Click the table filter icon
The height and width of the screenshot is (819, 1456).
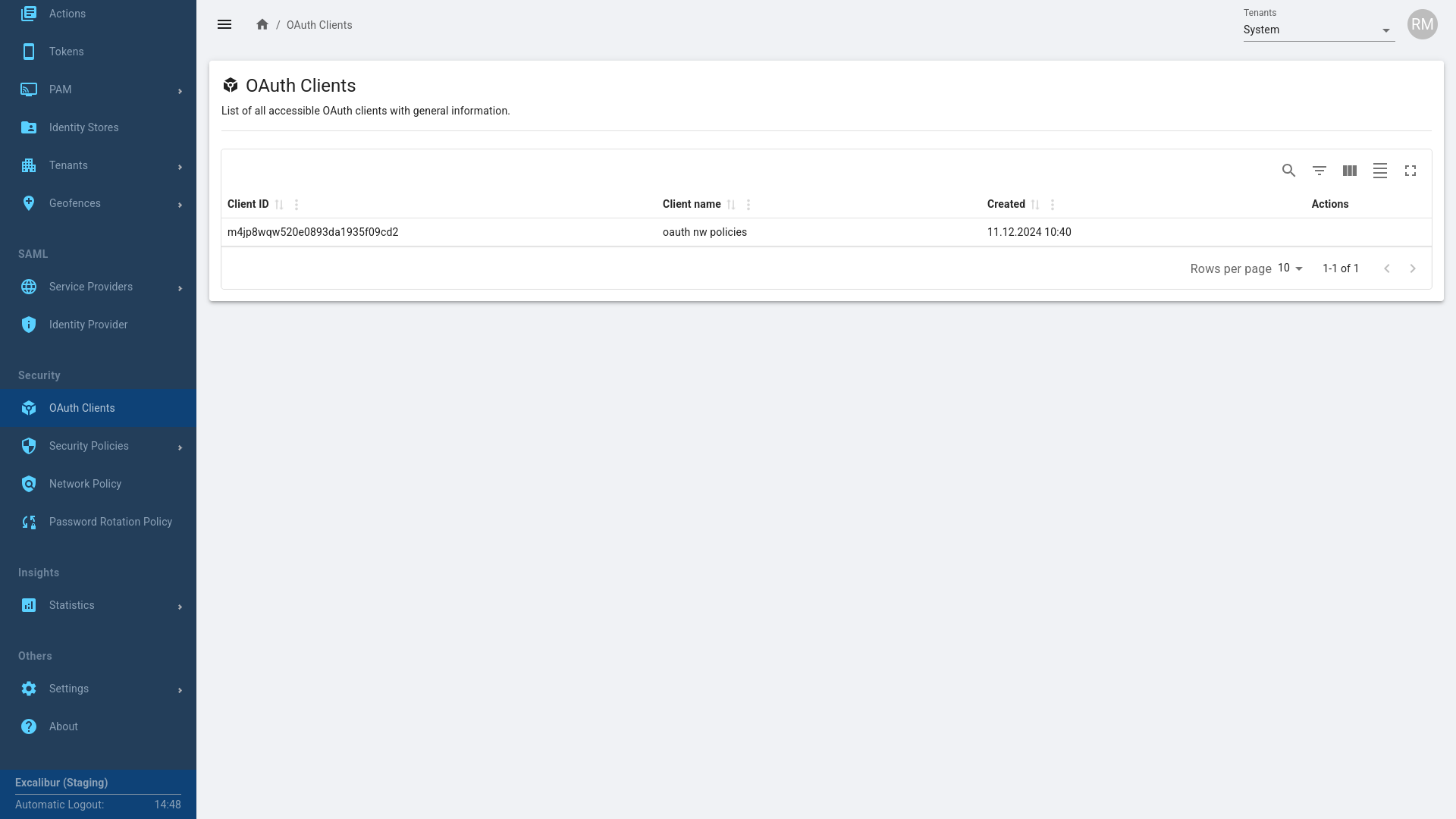[x=1319, y=171]
